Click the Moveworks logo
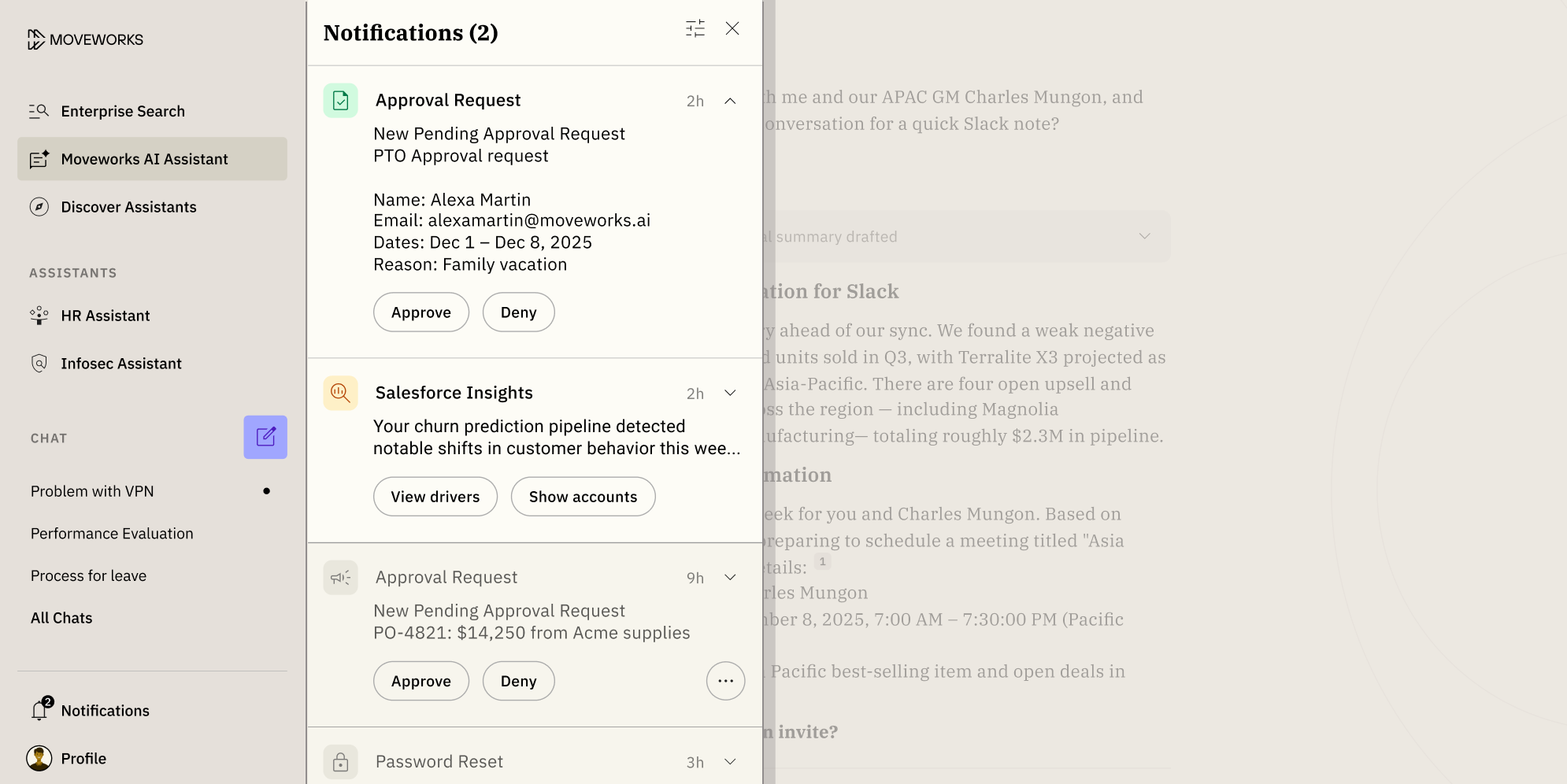Screen dimensions: 1567x784 [85, 39]
